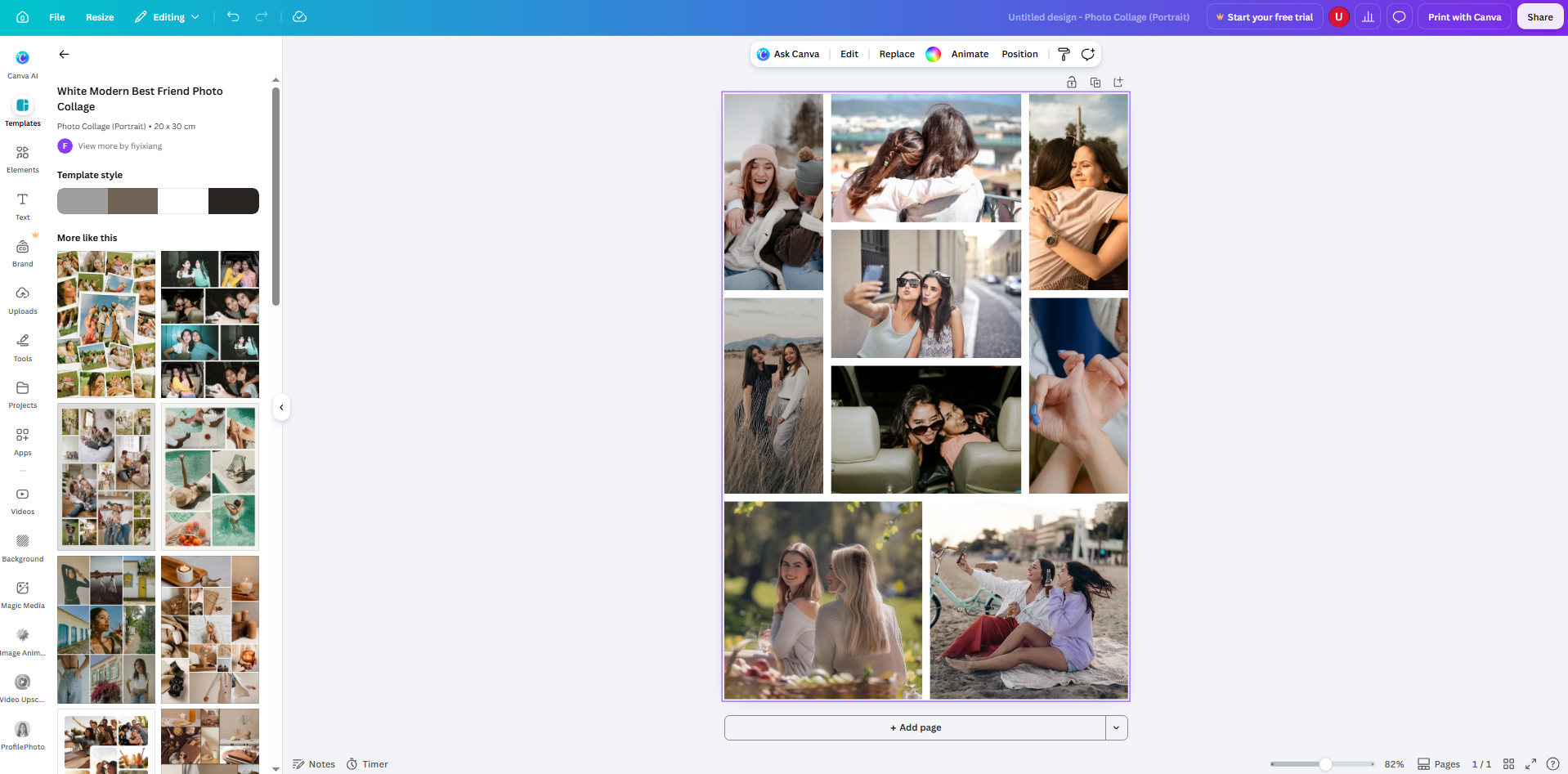1568x774 pixels.
Task: Lock the page icon
Action: point(1071,83)
